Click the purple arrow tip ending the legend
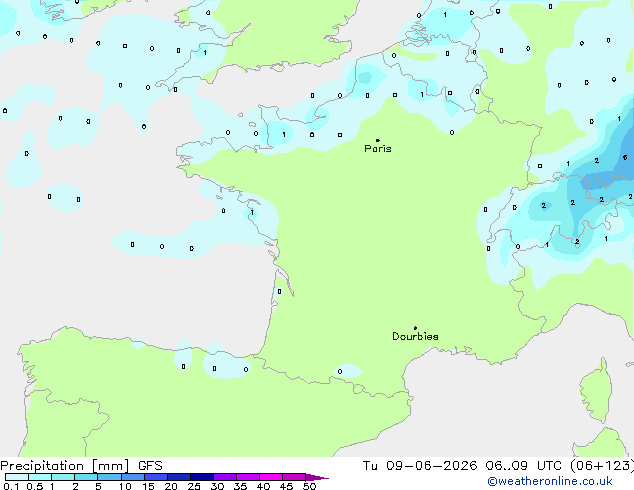The image size is (634, 490). click(x=317, y=477)
